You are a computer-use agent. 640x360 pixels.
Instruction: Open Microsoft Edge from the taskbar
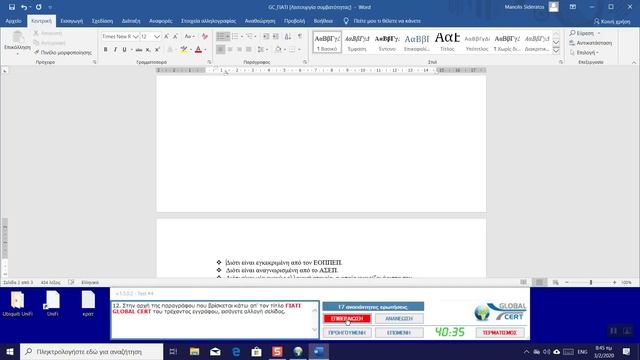pos(236,351)
